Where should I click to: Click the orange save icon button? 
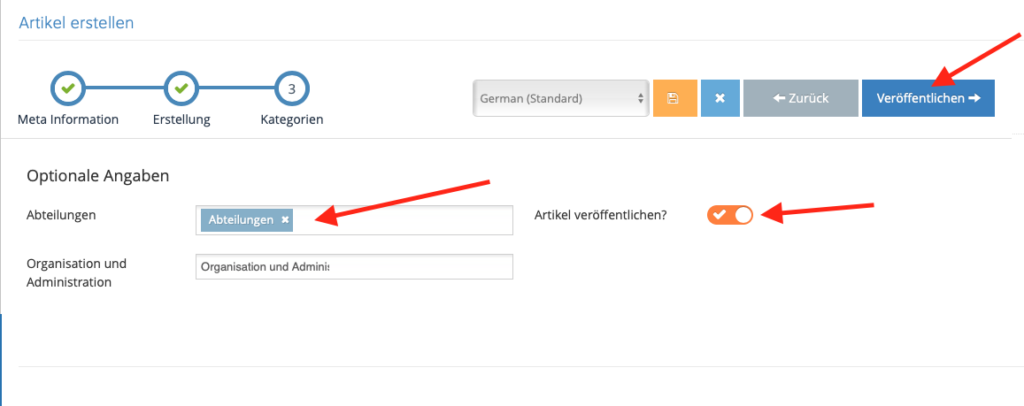click(x=675, y=99)
